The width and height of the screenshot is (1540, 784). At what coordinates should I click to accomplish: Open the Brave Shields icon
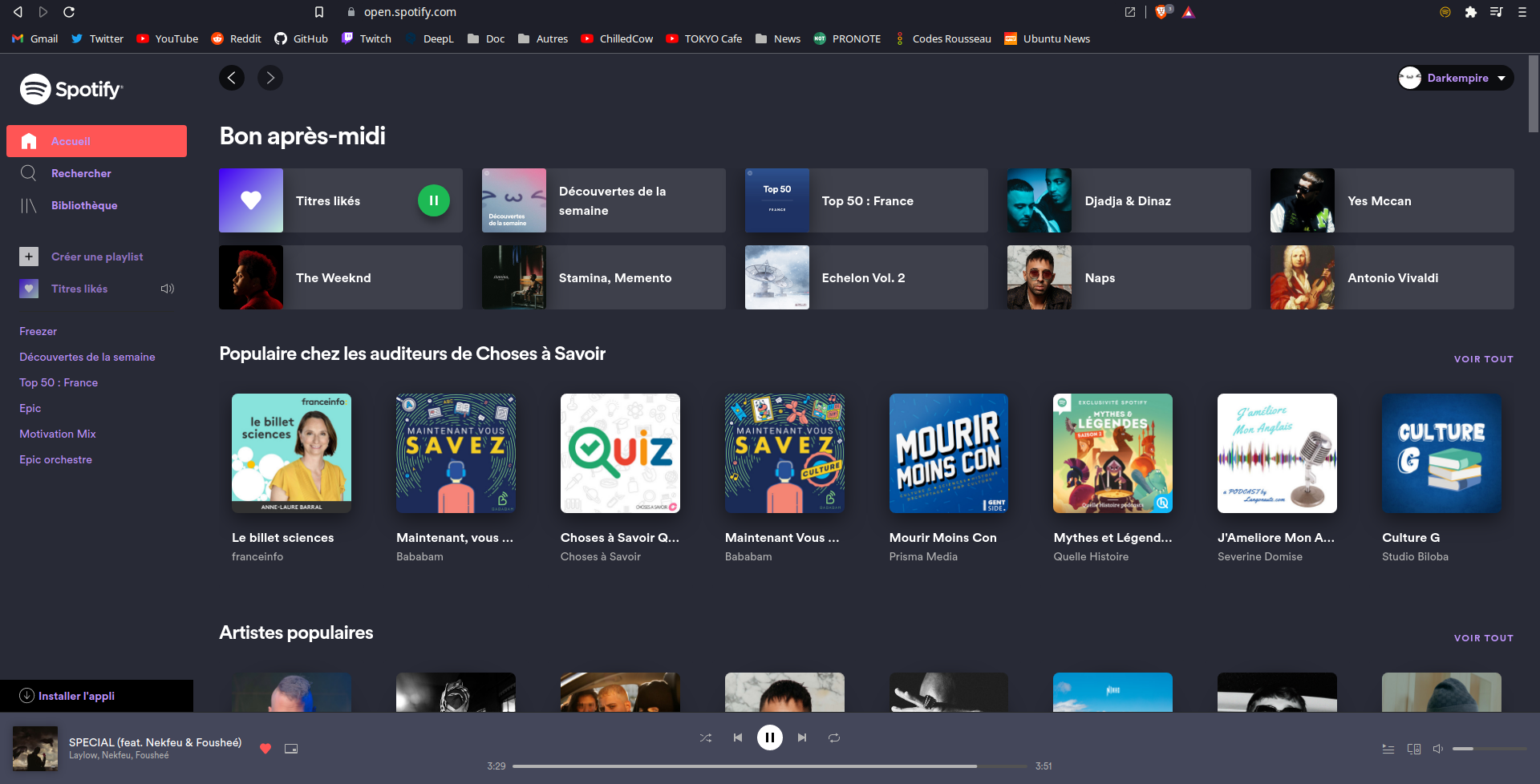click(x=1161, y=12)
